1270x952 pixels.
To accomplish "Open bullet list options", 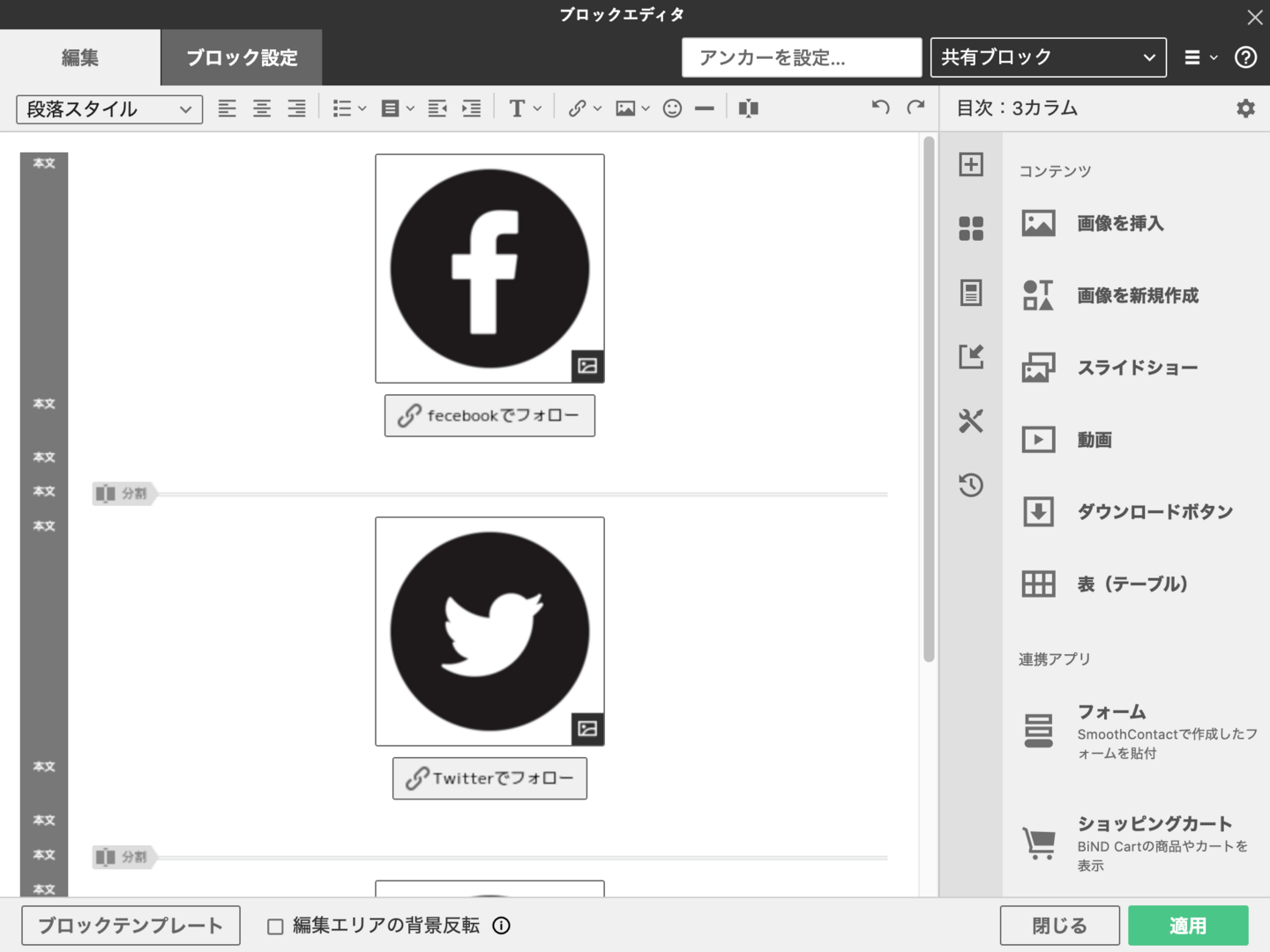I will (x=349, y=108).
